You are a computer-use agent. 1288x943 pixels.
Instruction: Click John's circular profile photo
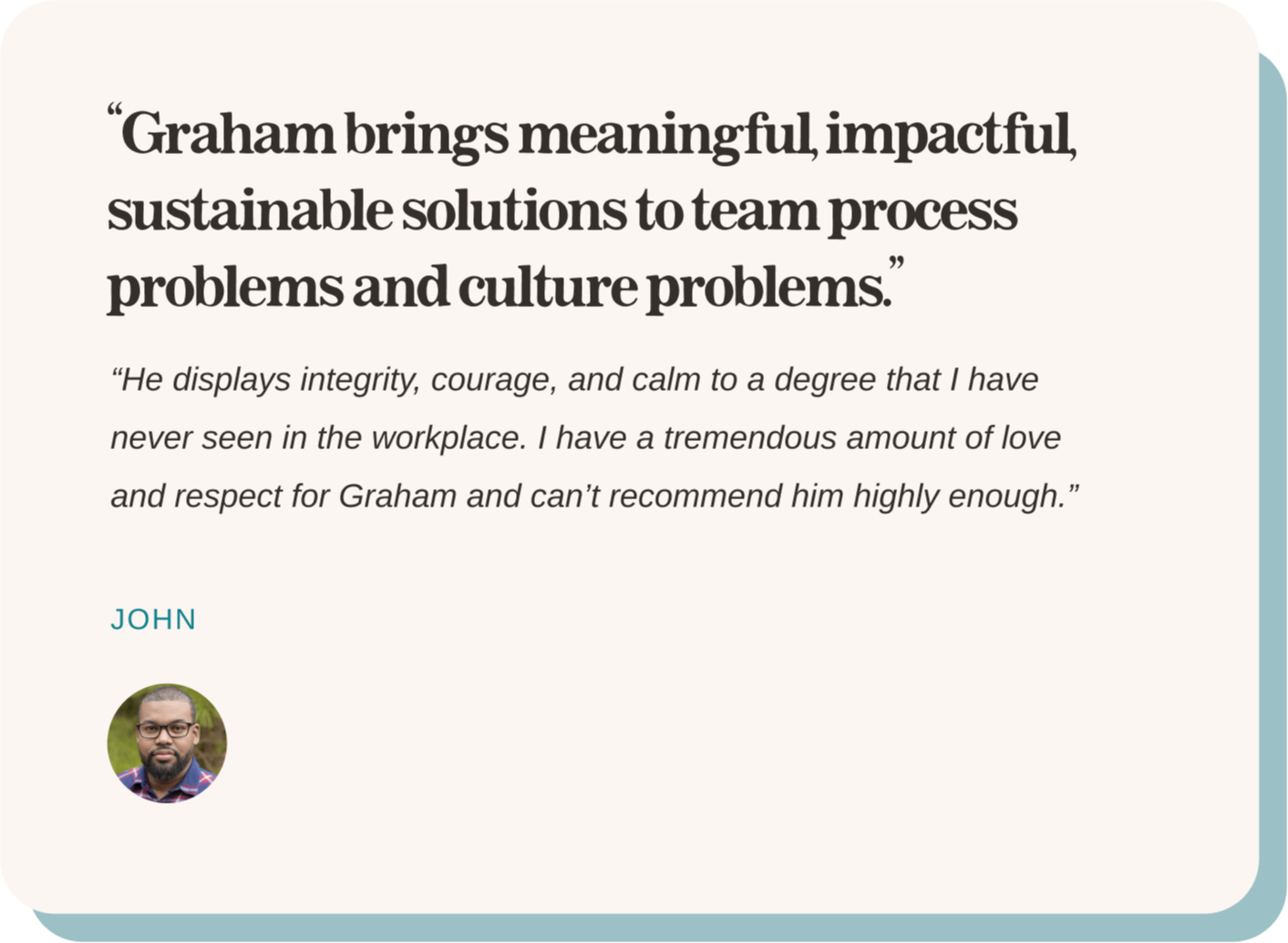point(167,743)
